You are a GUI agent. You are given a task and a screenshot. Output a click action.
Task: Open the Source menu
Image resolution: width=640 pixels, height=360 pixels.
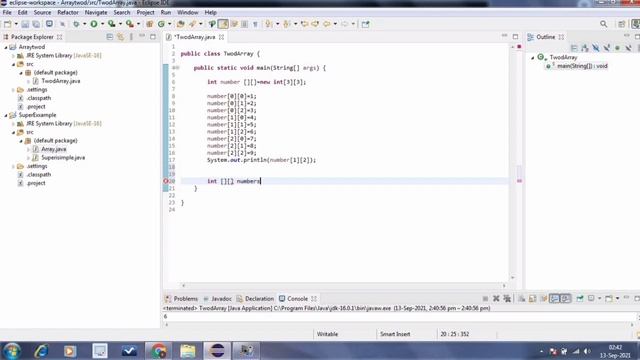42,13
